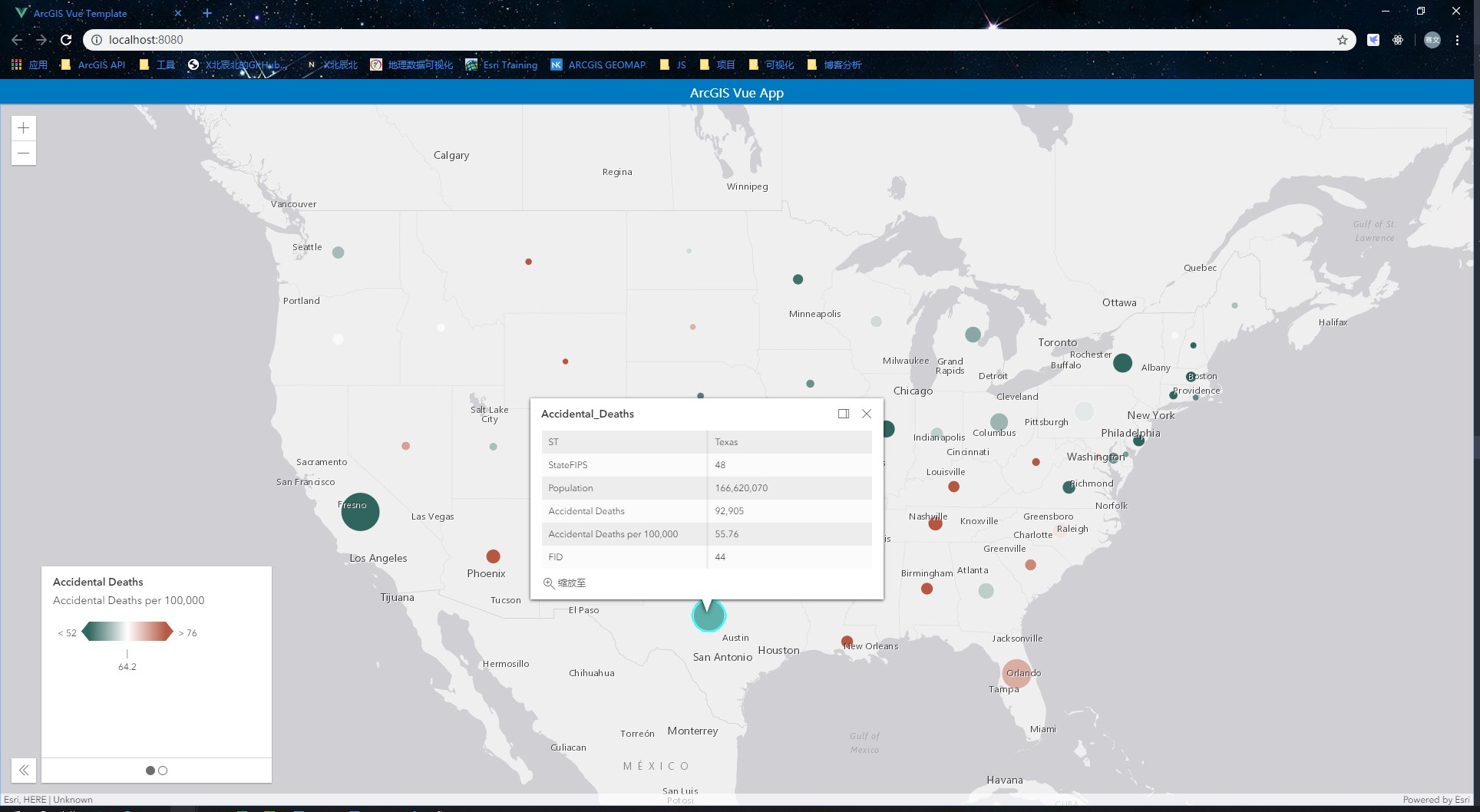Screen dimensions: 1480x812
Task: Open the Apps (应用) bookmark shortcut
Action: 29,64
